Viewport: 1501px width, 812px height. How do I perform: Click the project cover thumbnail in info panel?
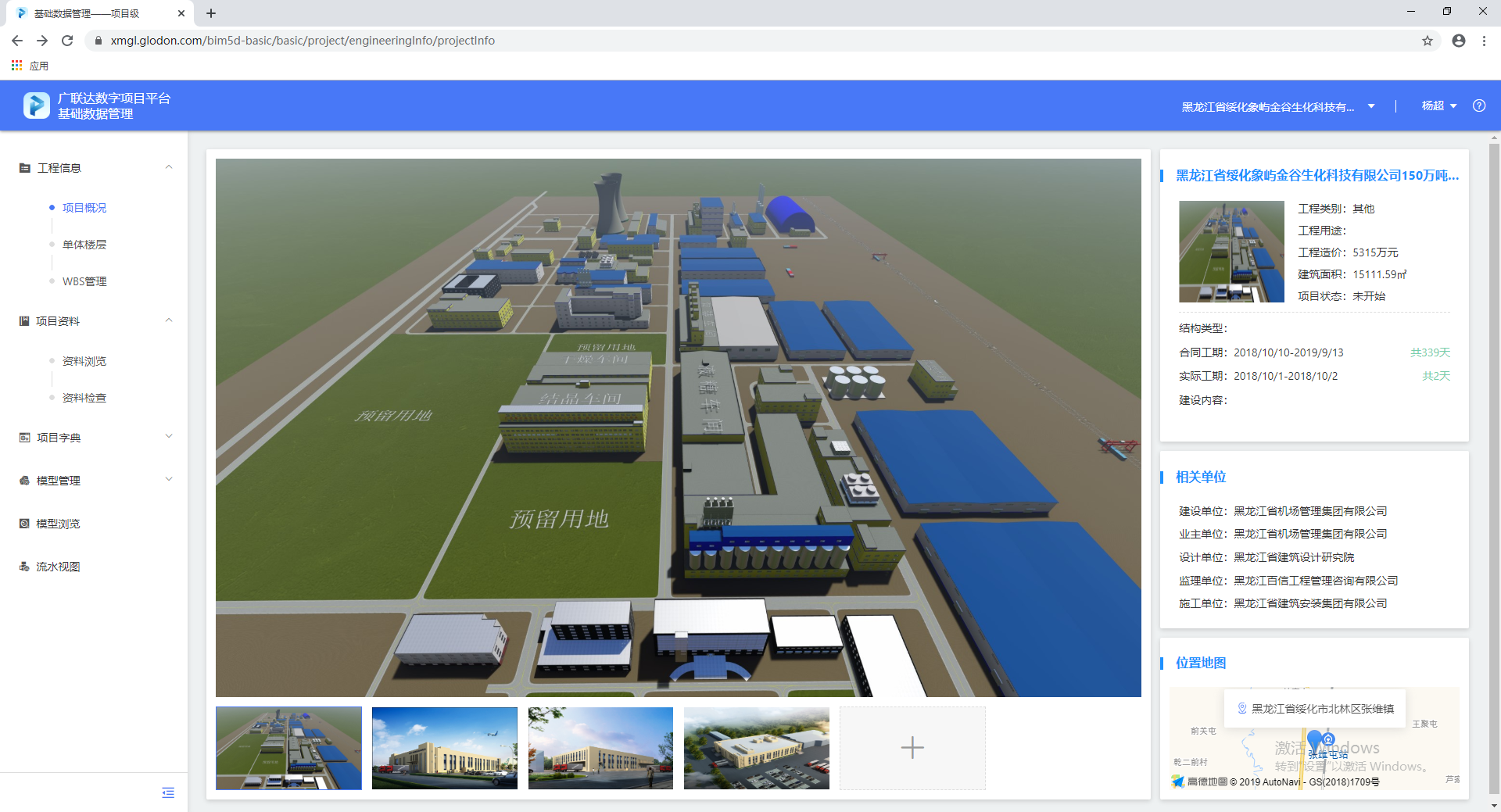click(1231, 252)
